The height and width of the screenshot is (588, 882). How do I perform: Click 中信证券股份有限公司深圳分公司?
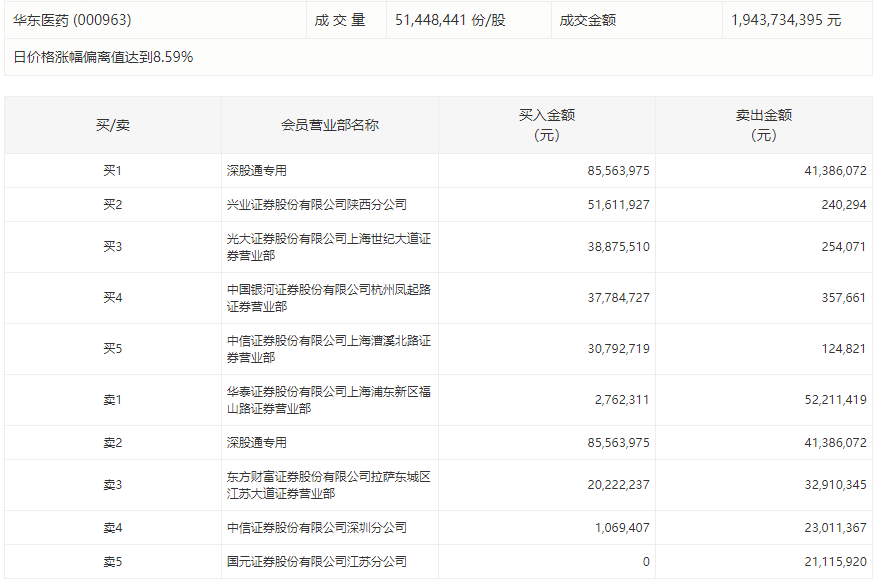click(x=317, y=527)
